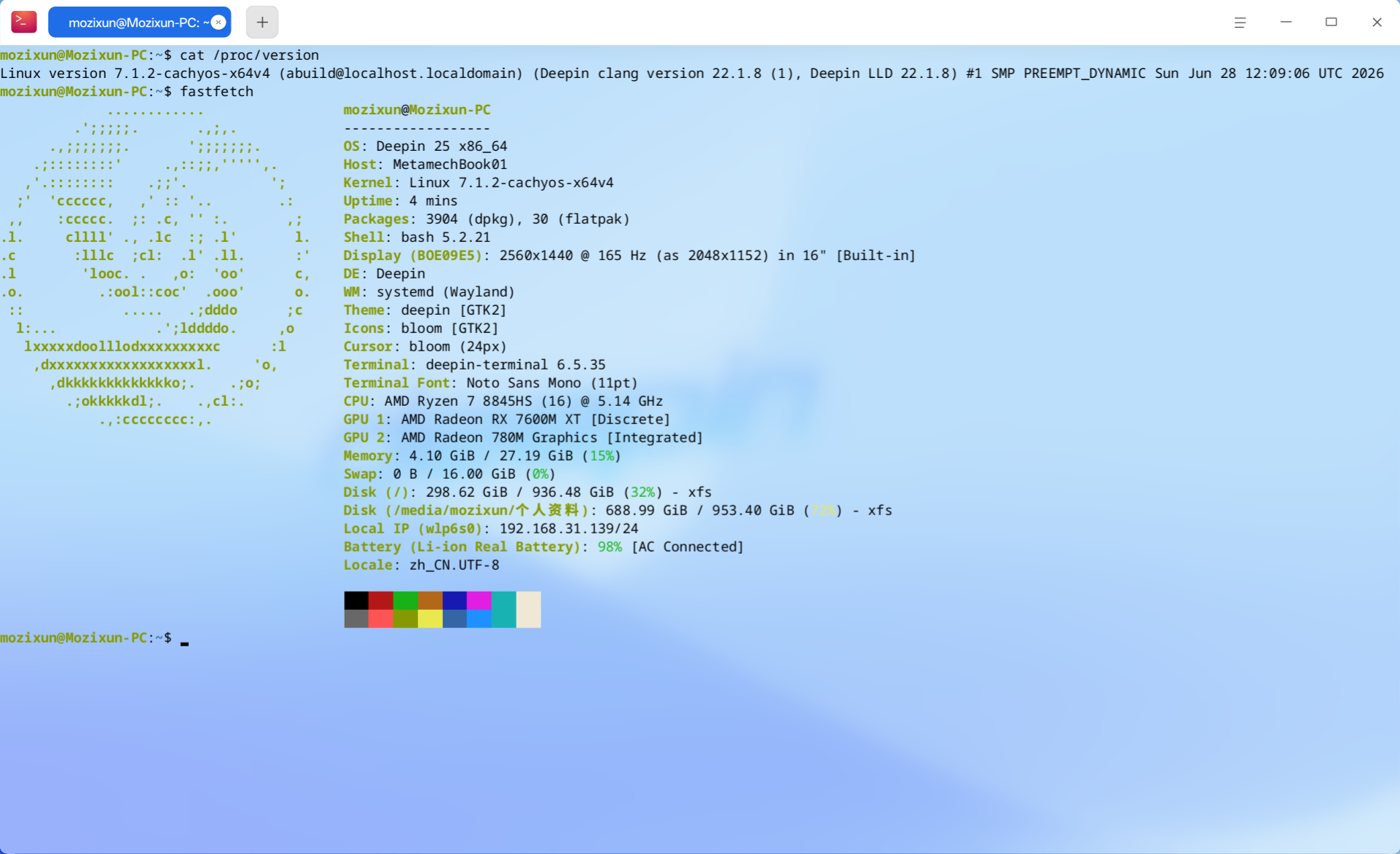Click the Memory 4.10 GiB line
1400x854 pixels.
pyautogui.click(x=482, y=455)
